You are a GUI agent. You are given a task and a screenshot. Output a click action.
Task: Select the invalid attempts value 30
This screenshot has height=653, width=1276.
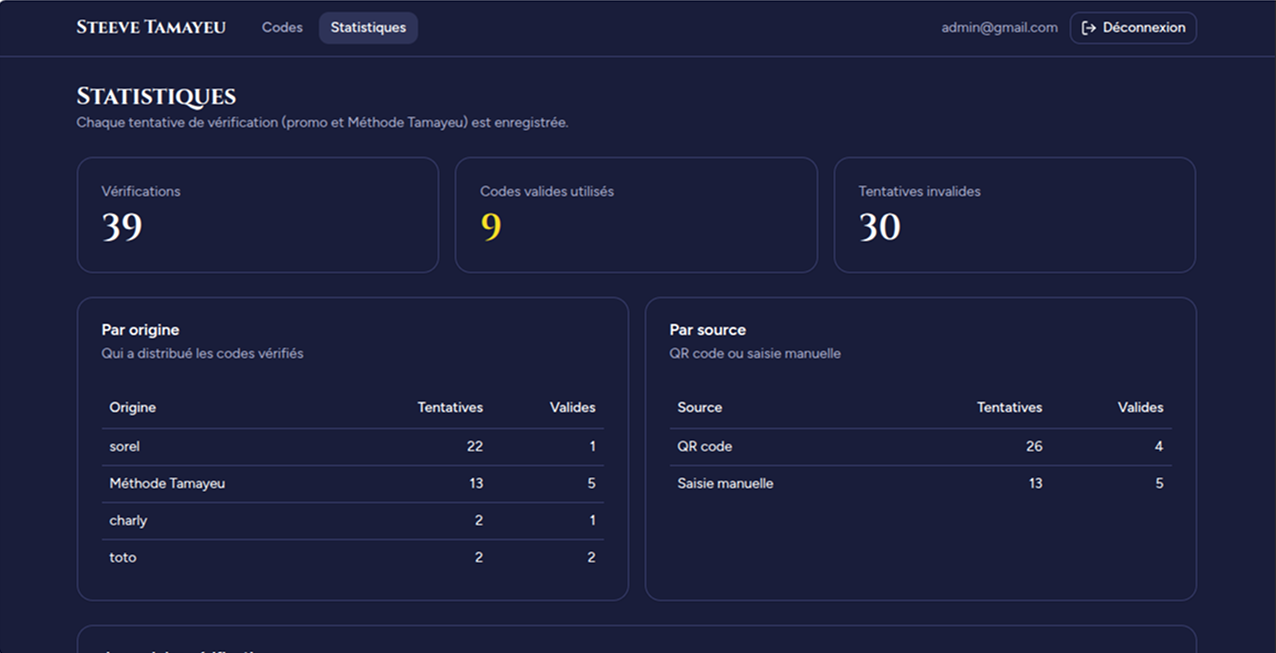(x=880, y=228)
